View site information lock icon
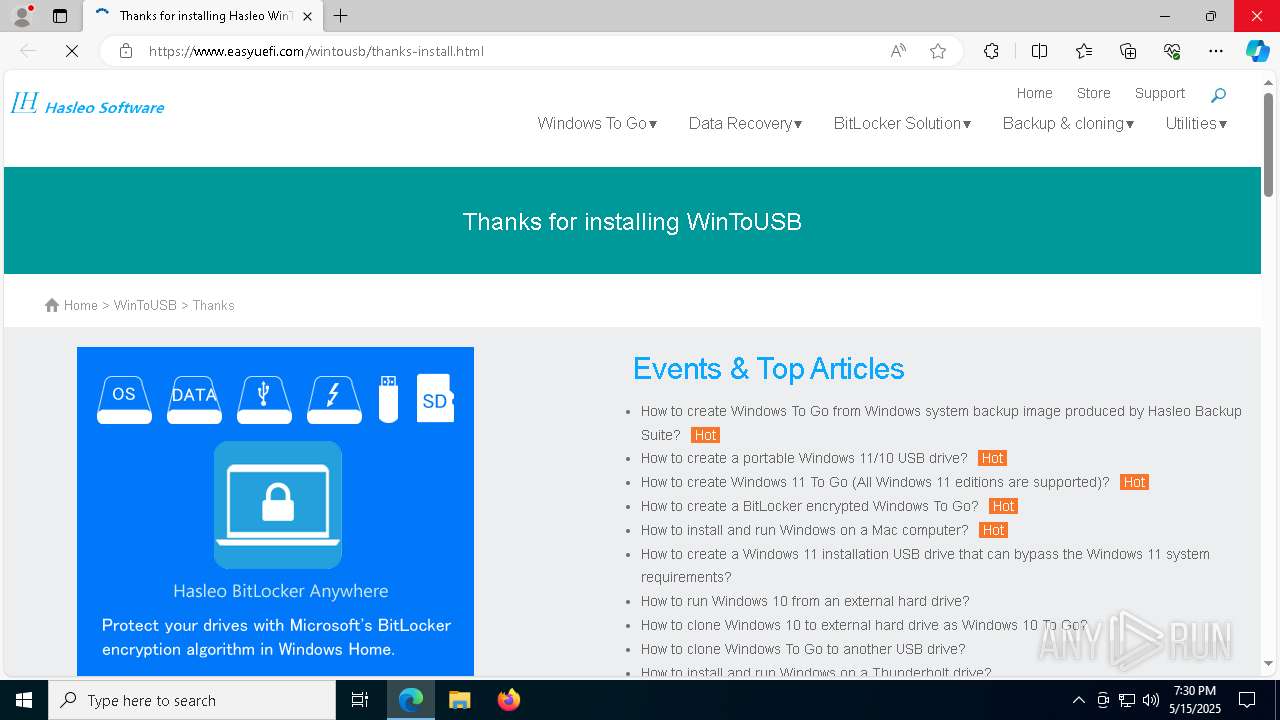The height and width of the screenshot is (720, 1280). (x=126, y=51)
